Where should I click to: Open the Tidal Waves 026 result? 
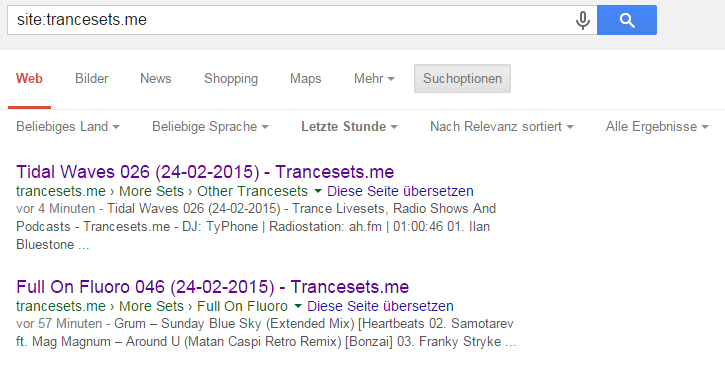point(205,172)
